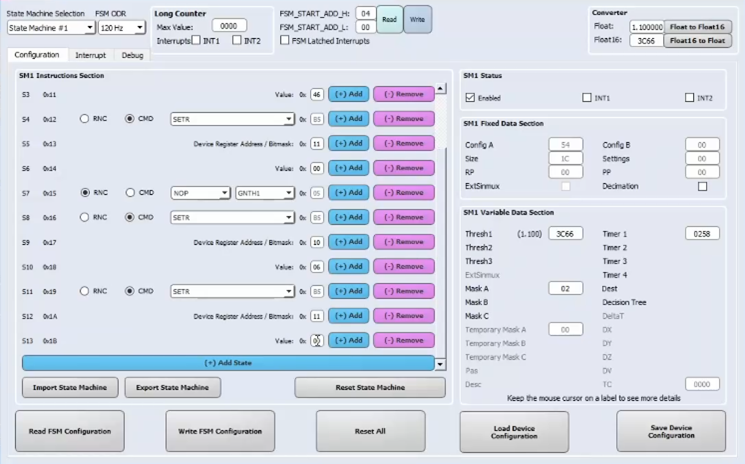745x464 pixels.
Task: Click the Mask A value field
Action: pyautogui.click(x=565, y=288)
